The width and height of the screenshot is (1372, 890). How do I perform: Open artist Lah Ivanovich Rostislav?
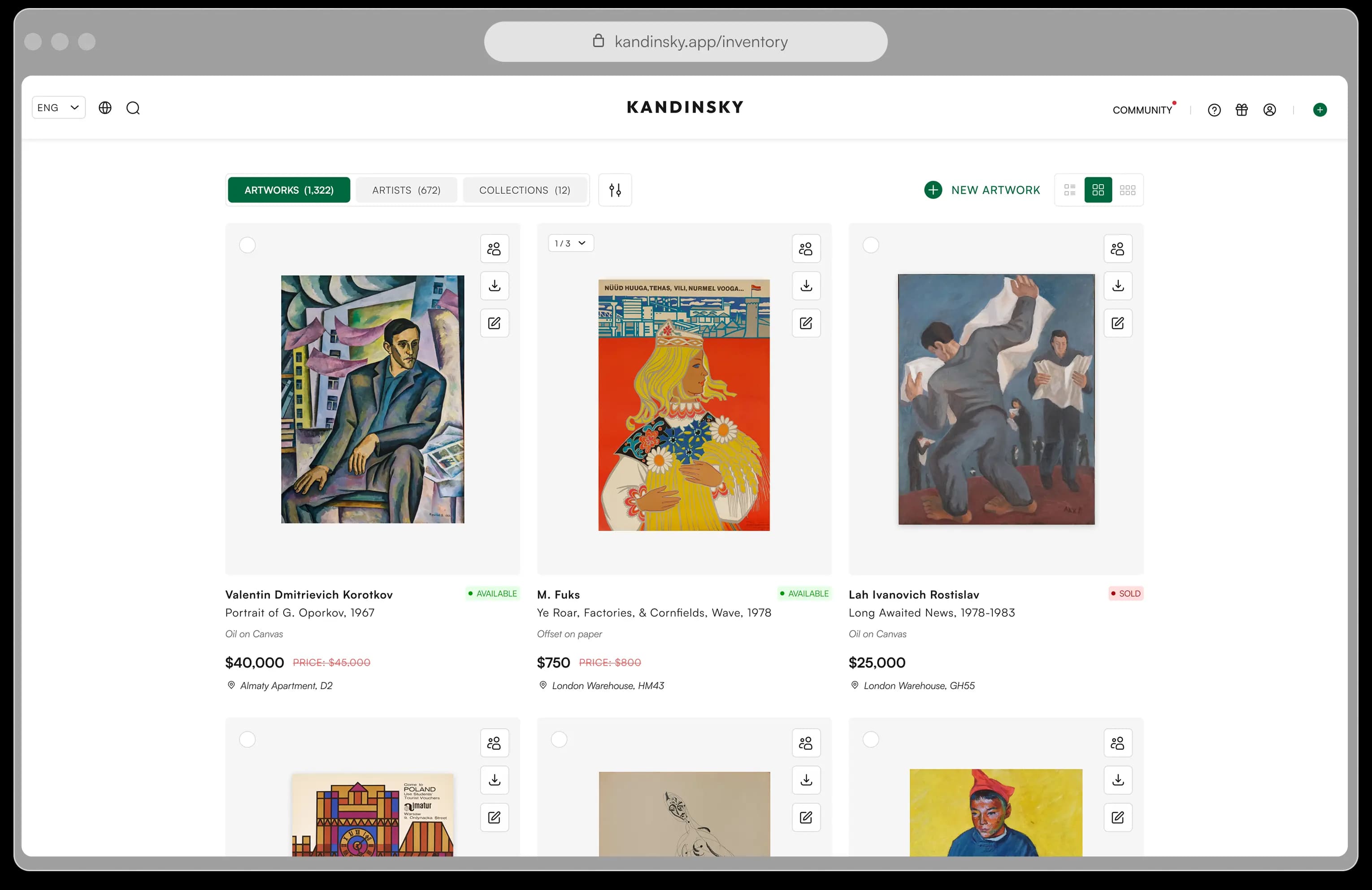[914, 595]
